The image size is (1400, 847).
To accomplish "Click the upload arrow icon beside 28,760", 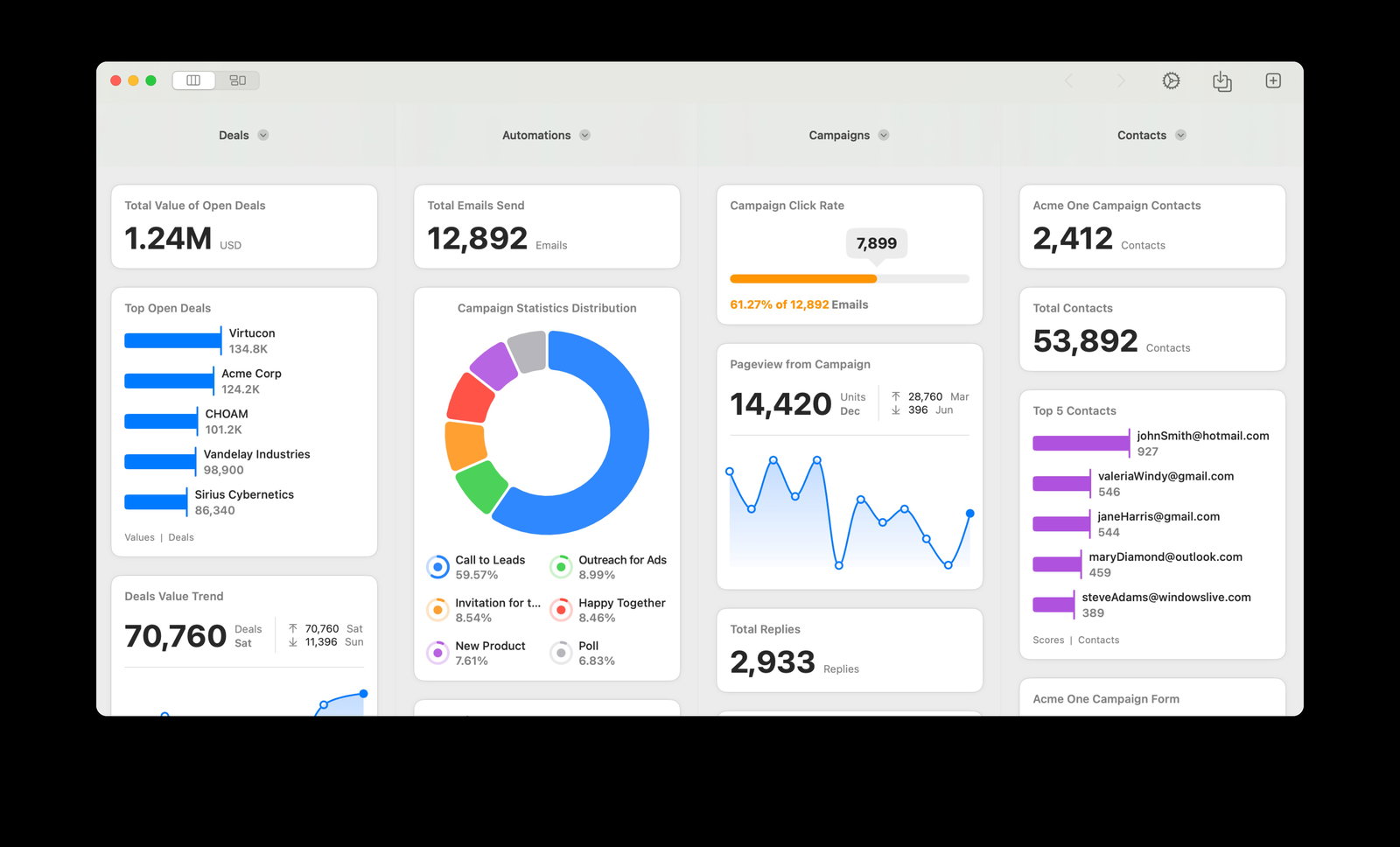I will tap(896, 396).
